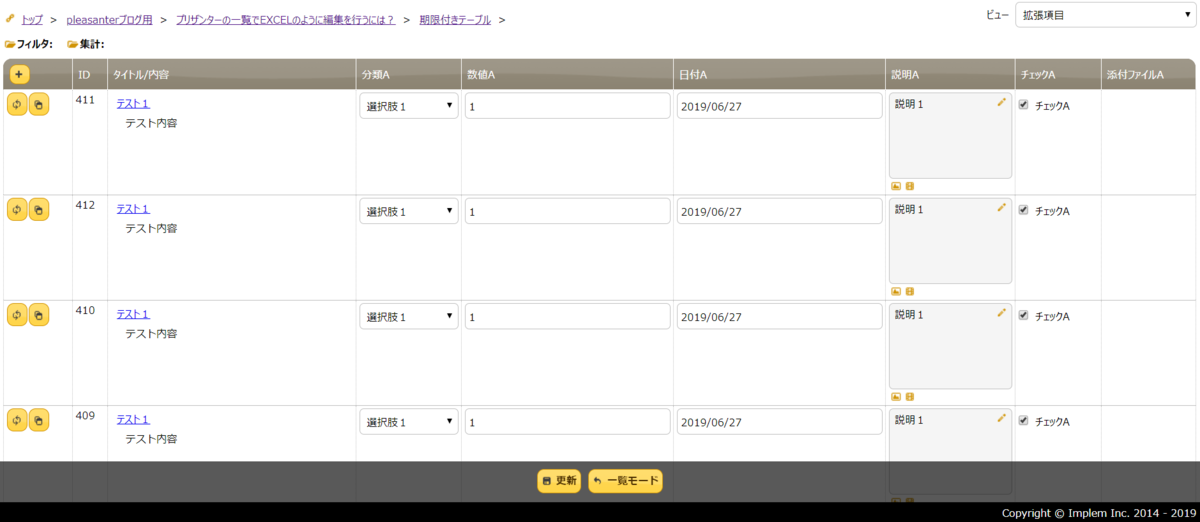Toggle チェックA checkbox in row 409
Screen dimensions: 1200x522
tap(1023, 421)
